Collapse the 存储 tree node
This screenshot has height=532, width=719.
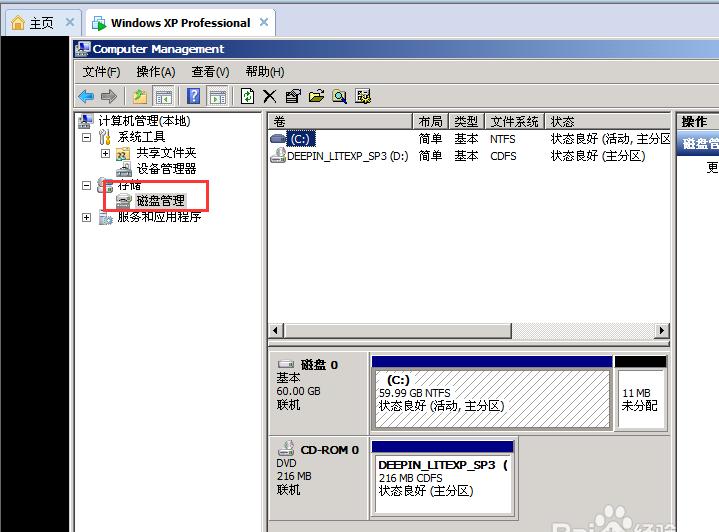(86, 185)
